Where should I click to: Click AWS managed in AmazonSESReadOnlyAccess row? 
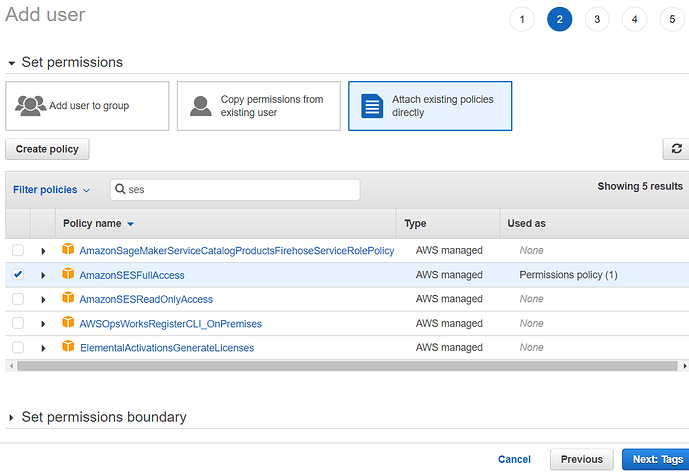pos(449,299)
